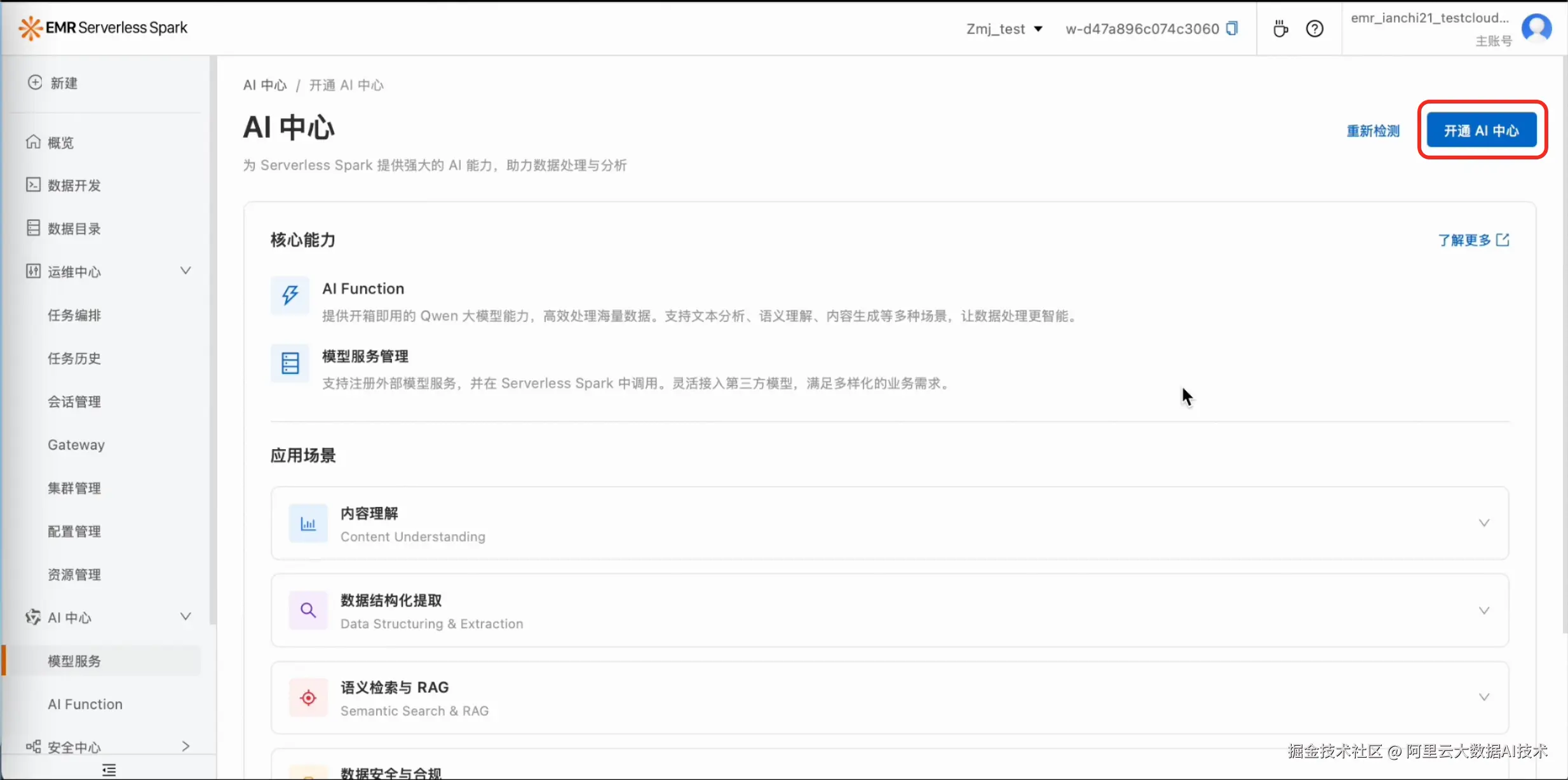This screenshot has height=780, width=1568.
Task: Click the terminal icon for 数据开发
Action: (33, 185)
